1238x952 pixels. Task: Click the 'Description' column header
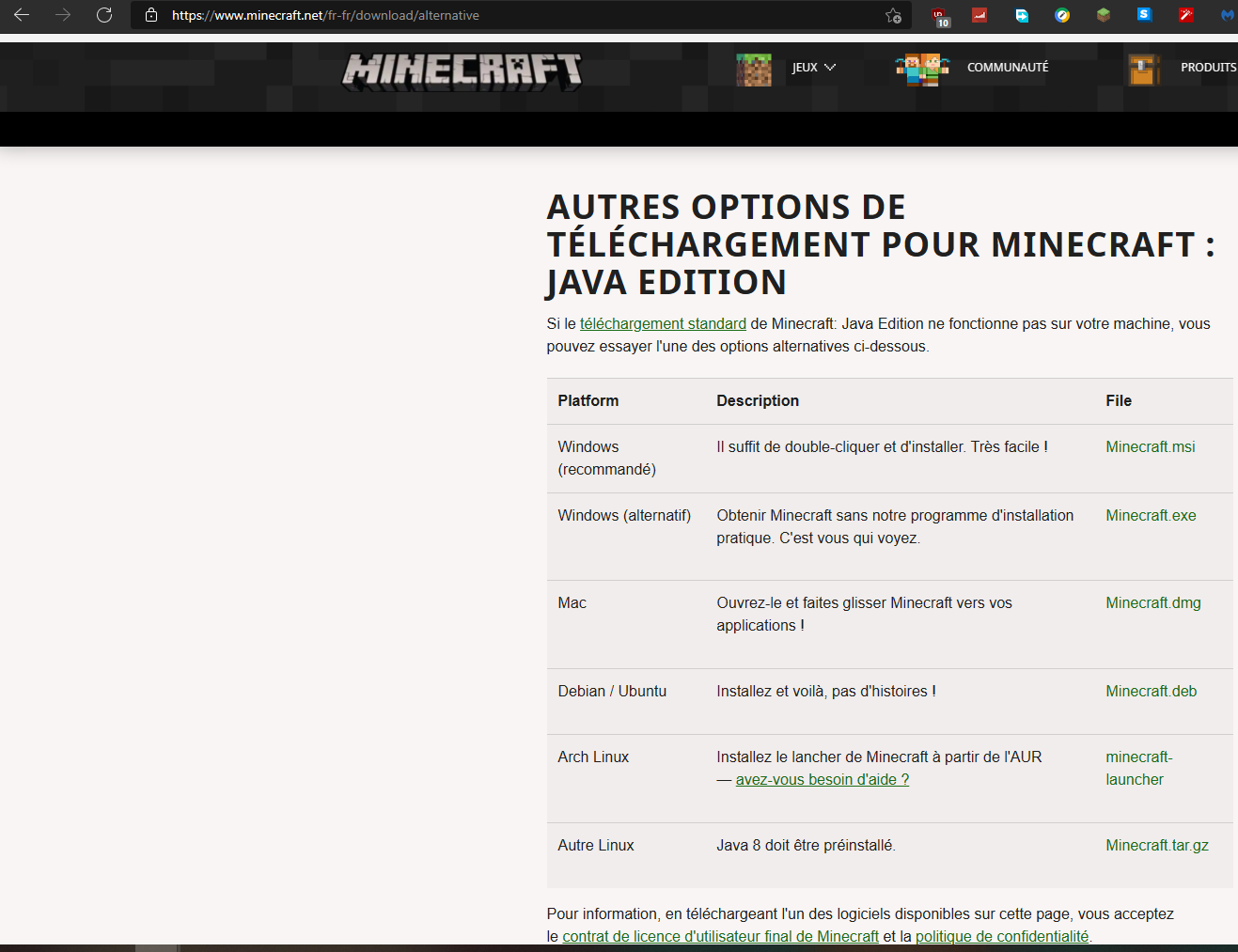point(758,400)
